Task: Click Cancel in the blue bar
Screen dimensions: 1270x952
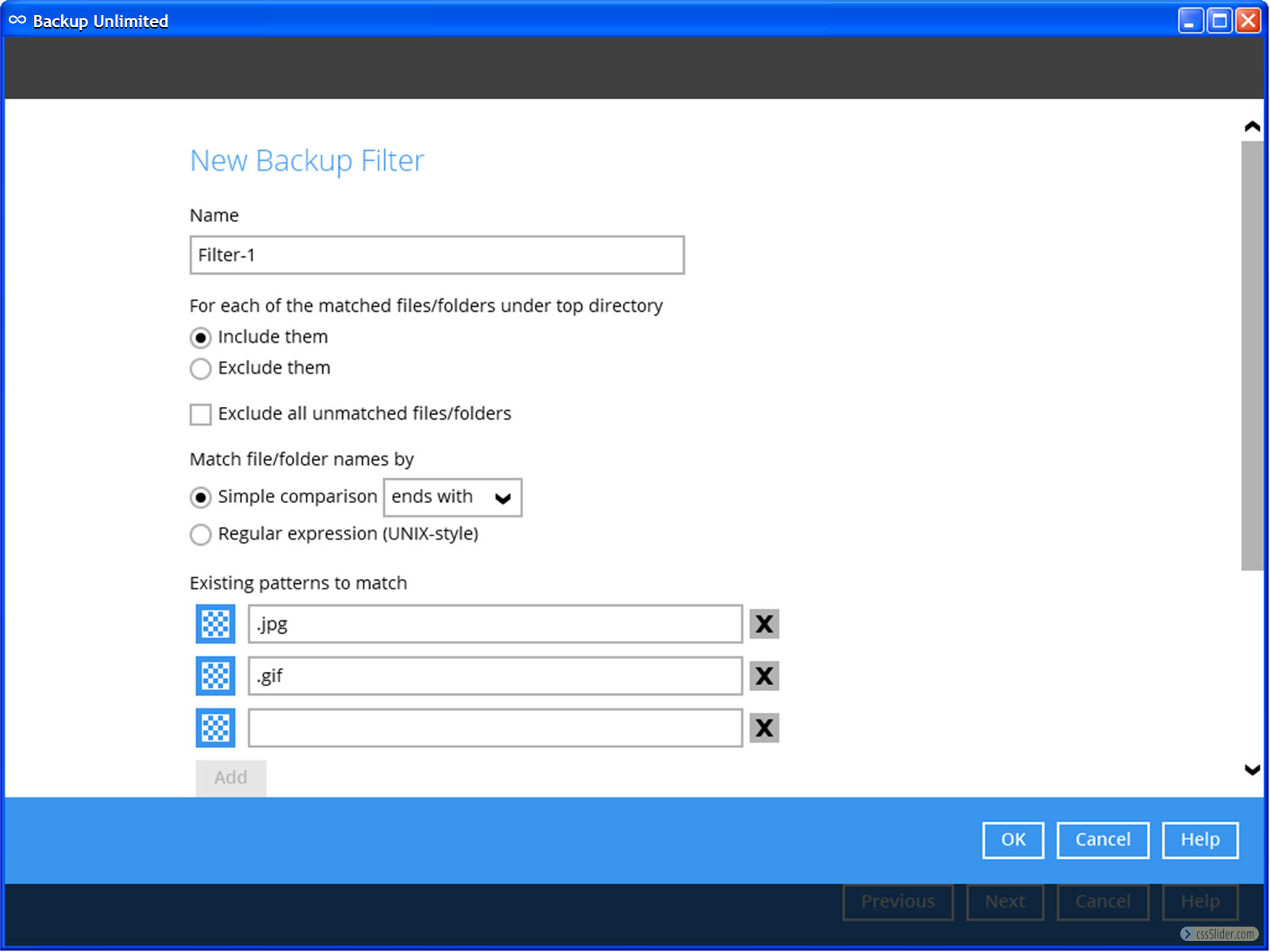Action: [1102, 840]
